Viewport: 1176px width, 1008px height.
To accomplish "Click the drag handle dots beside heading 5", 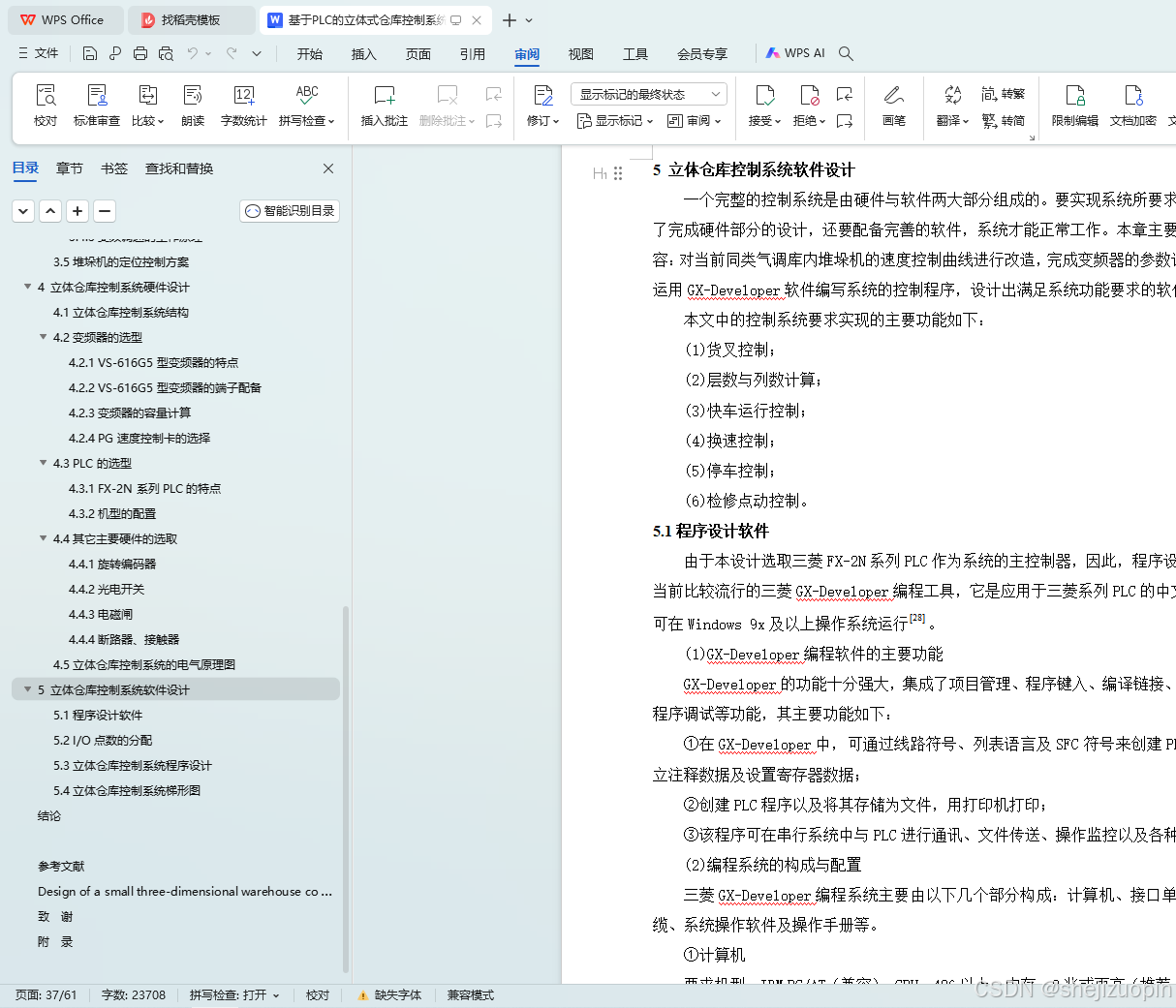I will pos(618,173).
